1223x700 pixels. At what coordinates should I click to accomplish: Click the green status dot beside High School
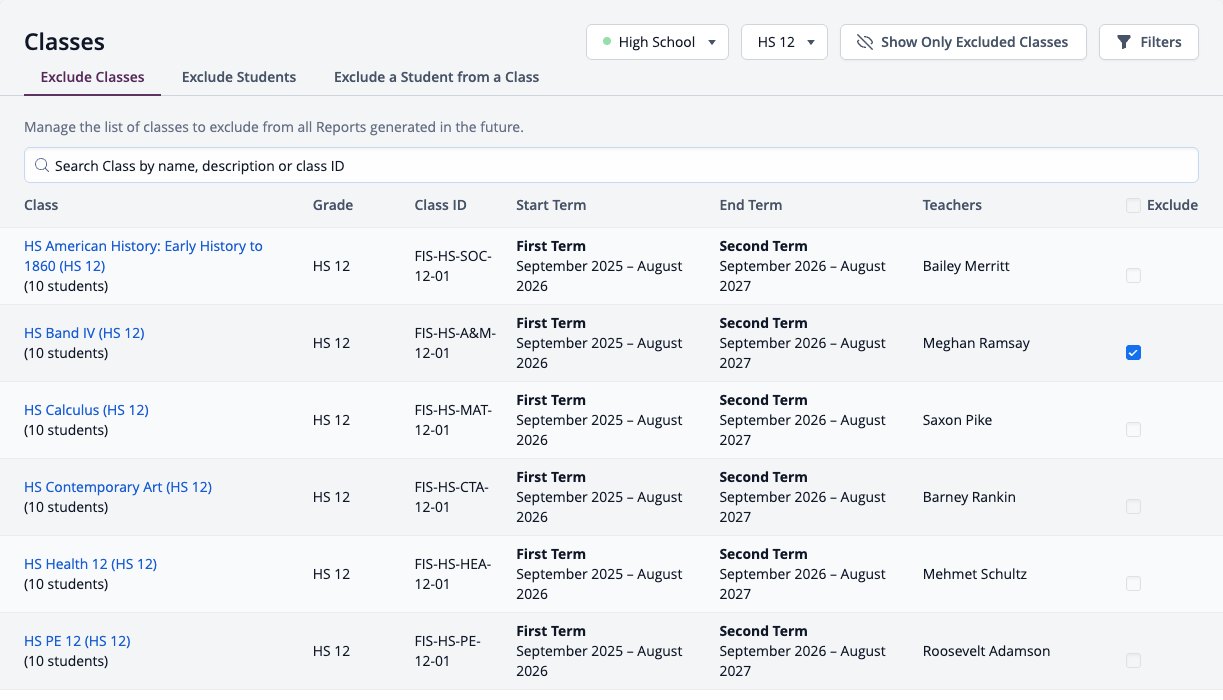[x=607, y=42]
